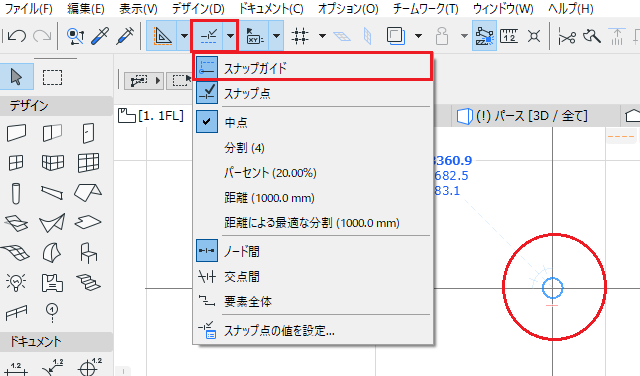Open the suspend groups dropdown arrow
This screenshot has width=640, height=376.
tap(464, 36)
